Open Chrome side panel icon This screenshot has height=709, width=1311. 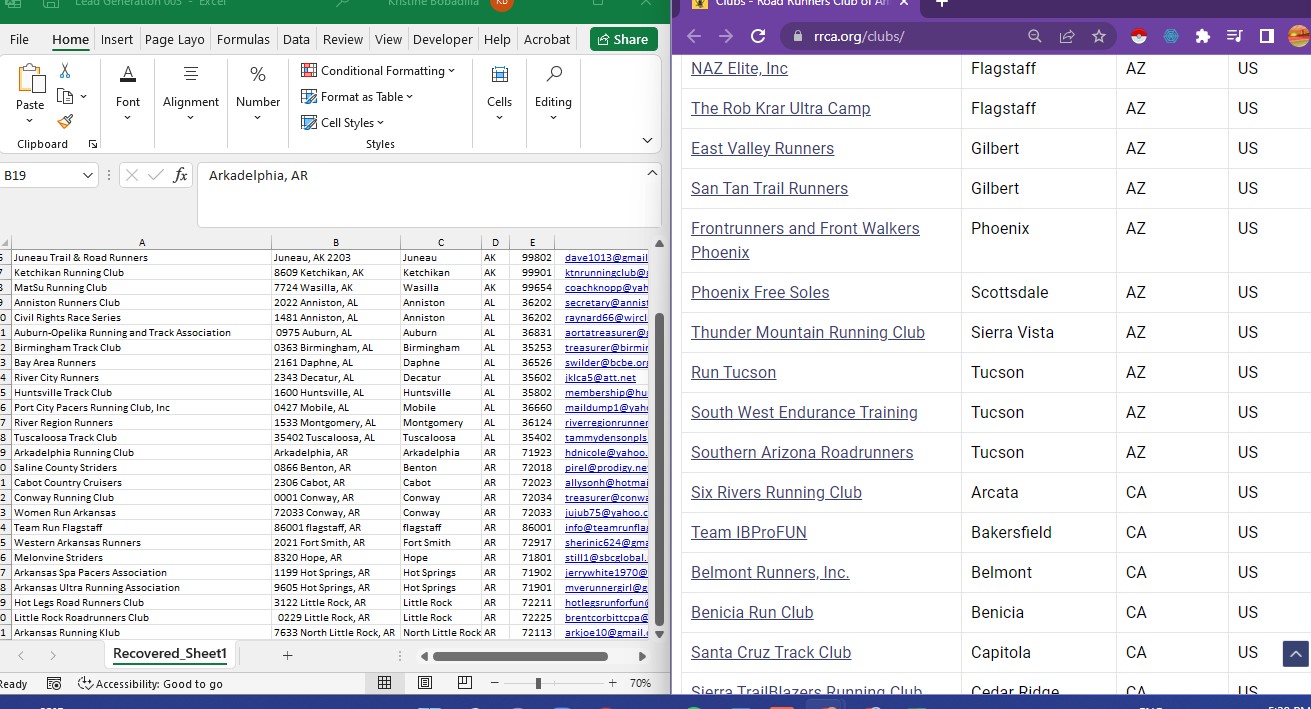tap(1266, 36)
